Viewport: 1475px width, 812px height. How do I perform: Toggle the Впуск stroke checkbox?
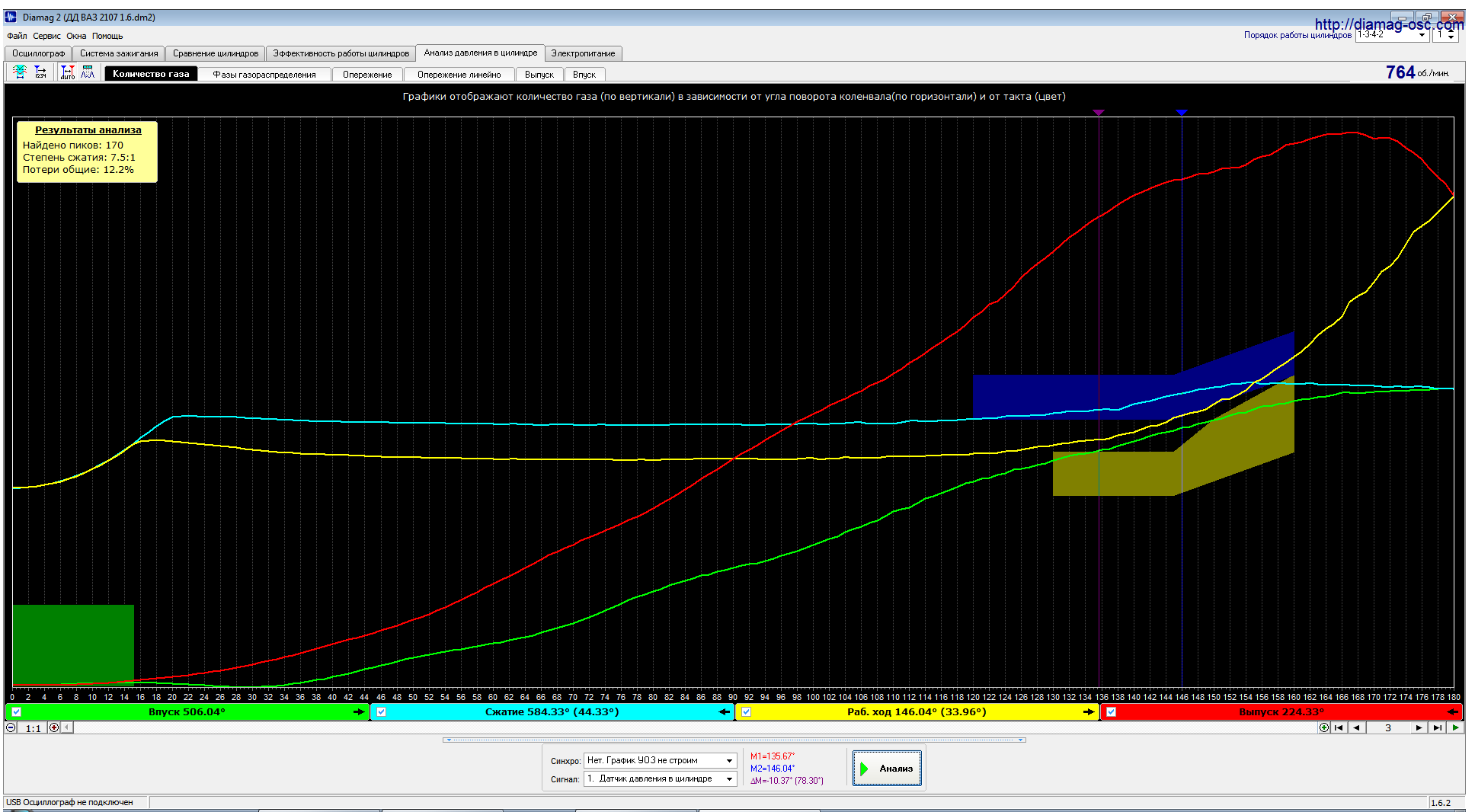click(17, 712)
